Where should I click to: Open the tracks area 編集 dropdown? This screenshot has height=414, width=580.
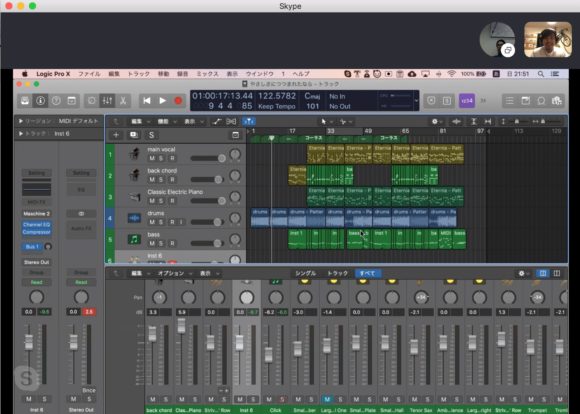pos(140,121)
